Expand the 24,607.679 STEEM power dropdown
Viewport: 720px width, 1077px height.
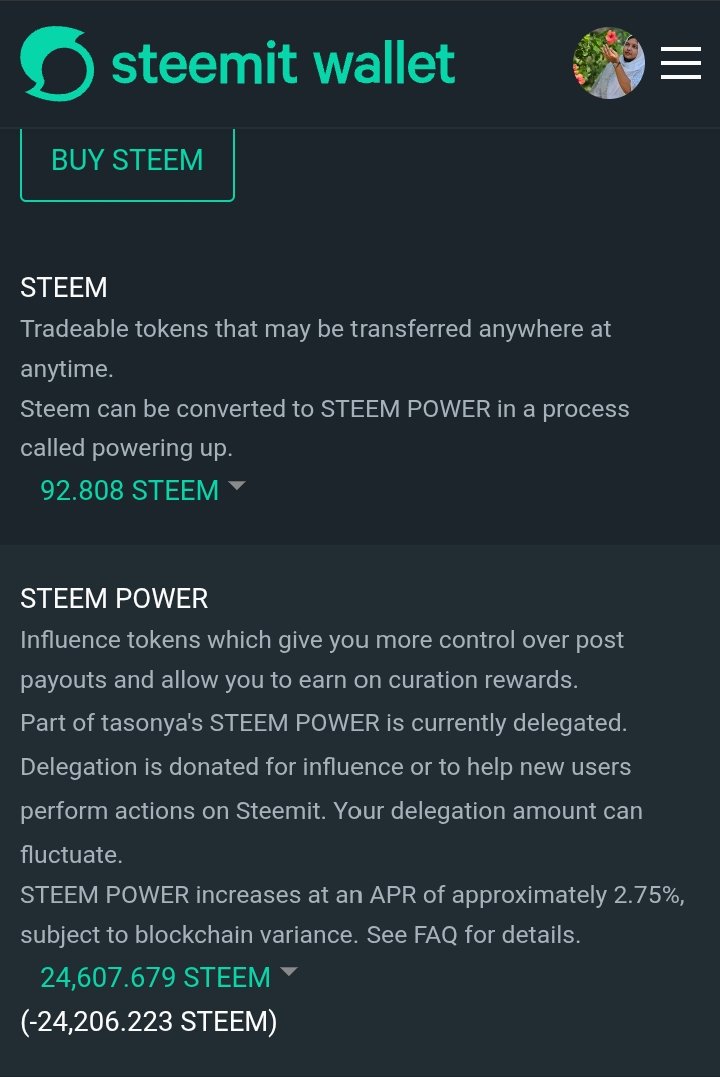click(x=155, y=977)
